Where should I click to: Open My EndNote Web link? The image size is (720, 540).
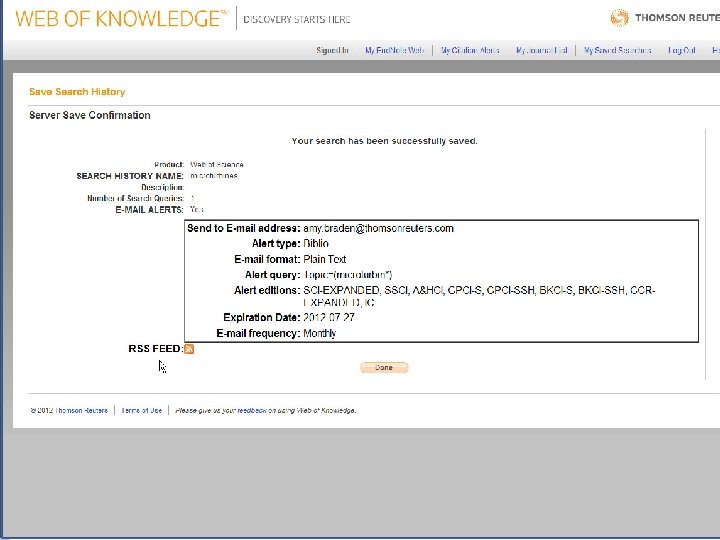click(x=394, y=50)
